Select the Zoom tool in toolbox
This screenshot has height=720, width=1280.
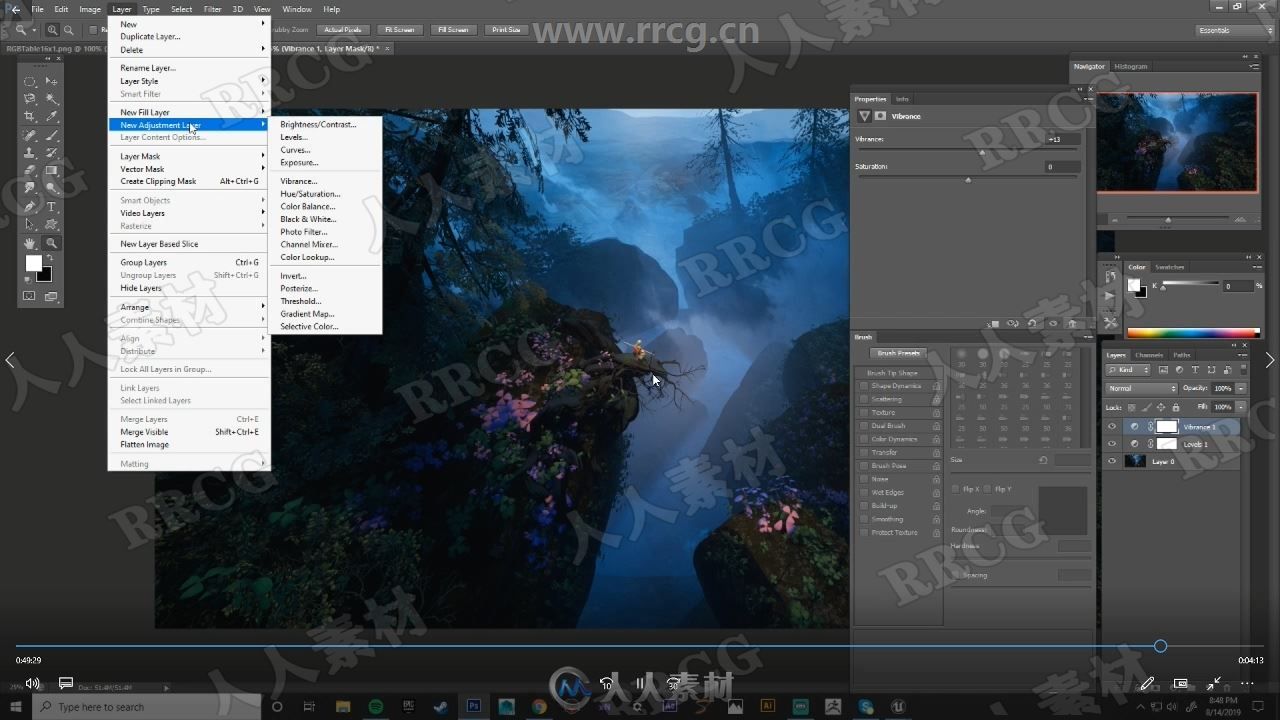pyautogui.click(x=51, y=243)
